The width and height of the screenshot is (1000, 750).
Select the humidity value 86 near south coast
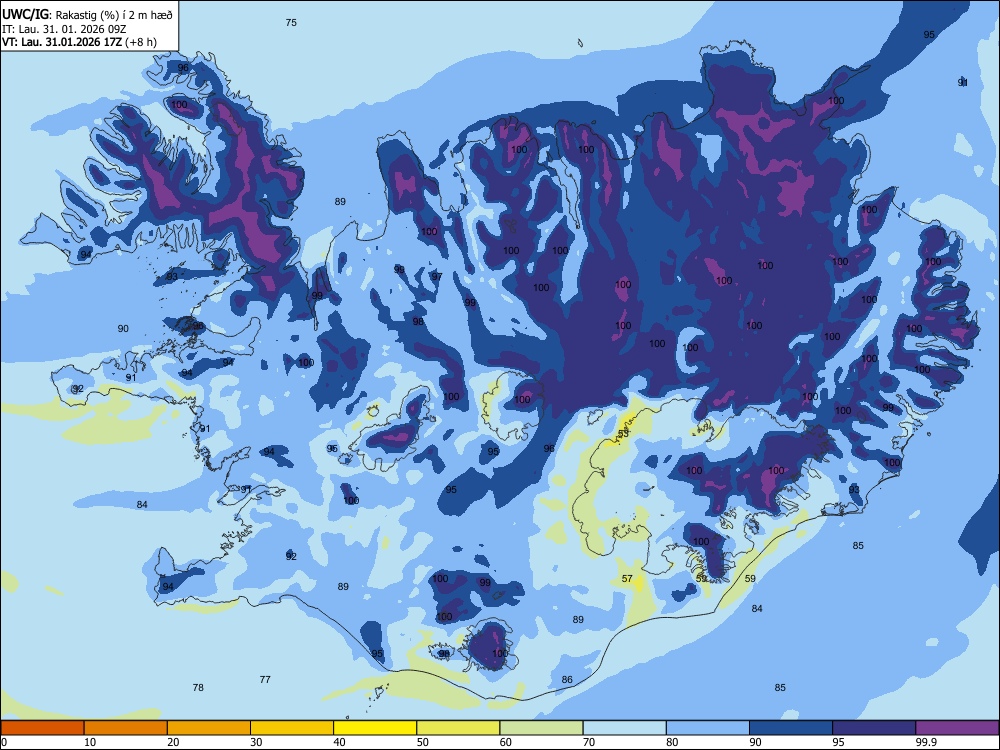pos(567,679)
